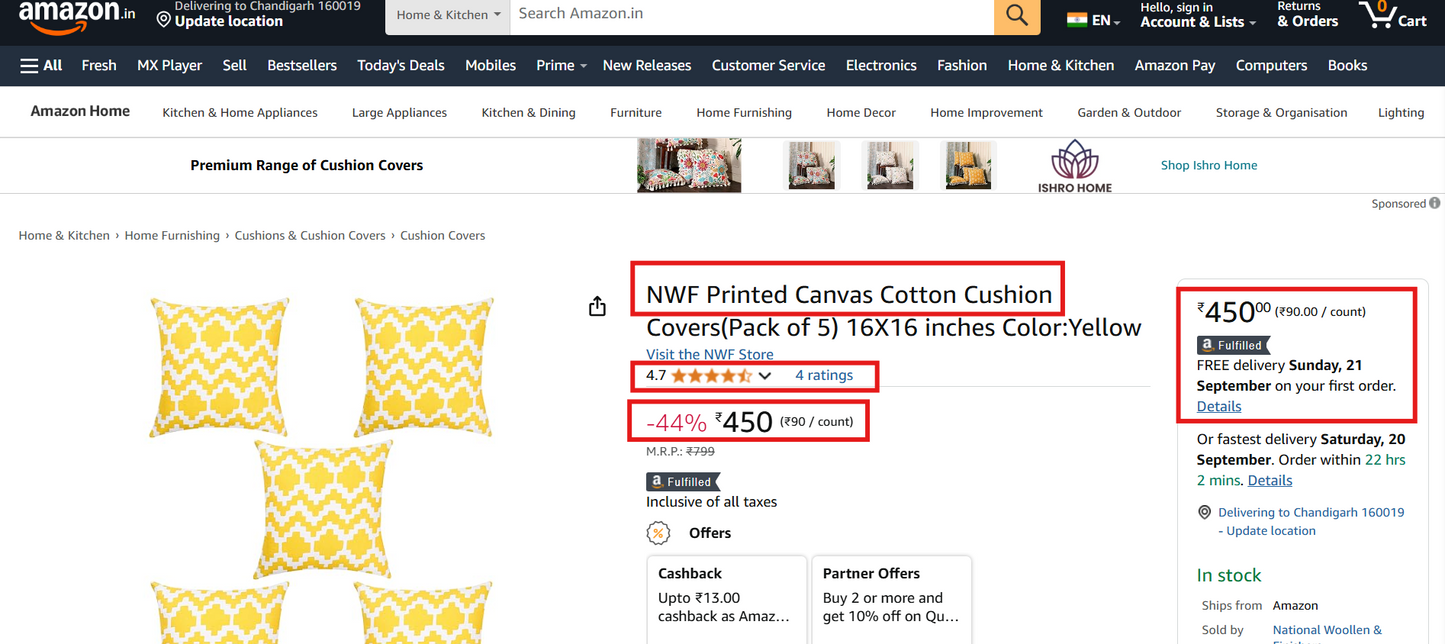Click the India flag language icon
Image resolution: width=1445 pixels, height=644 pixels.
(1077, 20)
